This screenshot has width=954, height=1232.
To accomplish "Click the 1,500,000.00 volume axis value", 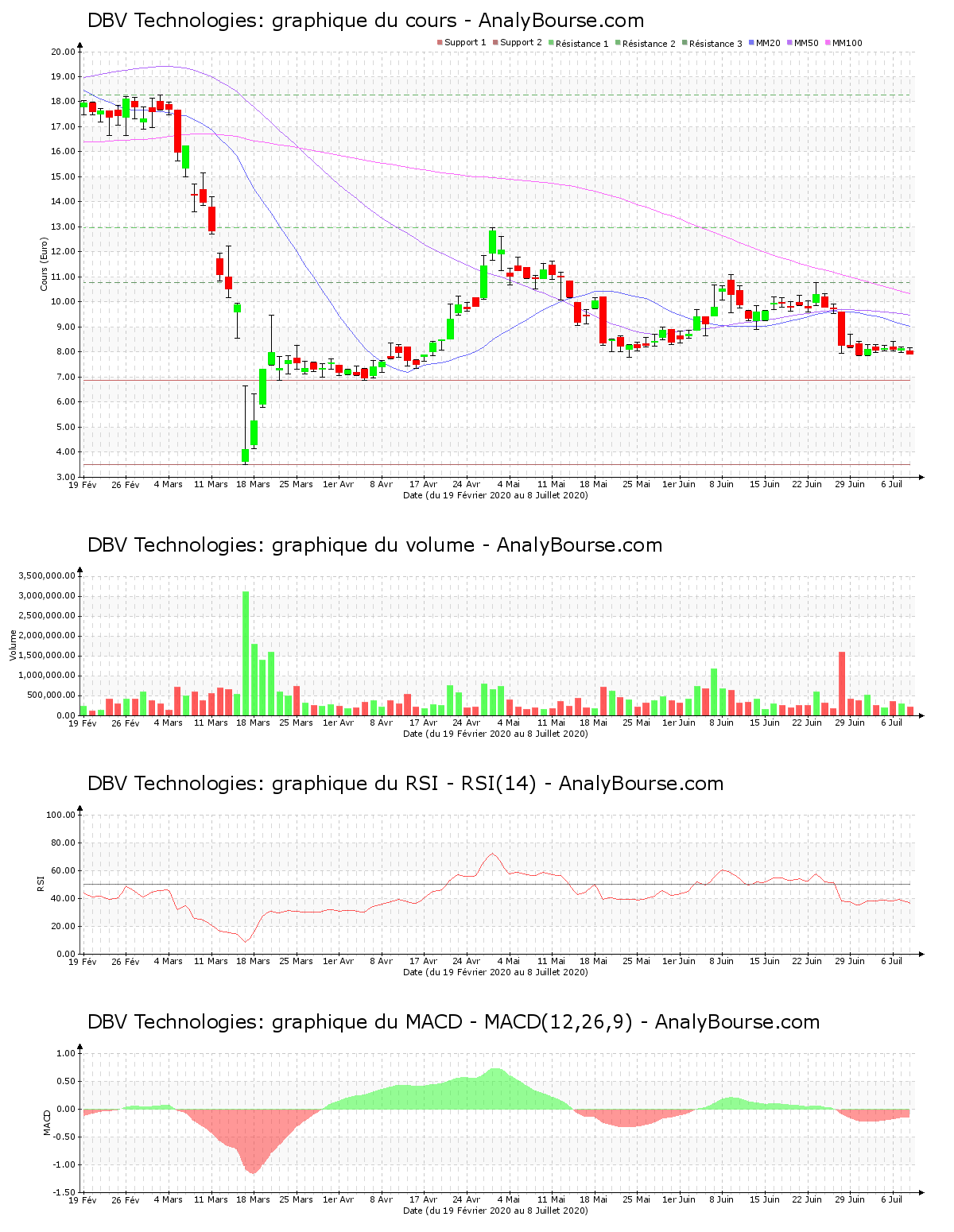I will point(48,656).
